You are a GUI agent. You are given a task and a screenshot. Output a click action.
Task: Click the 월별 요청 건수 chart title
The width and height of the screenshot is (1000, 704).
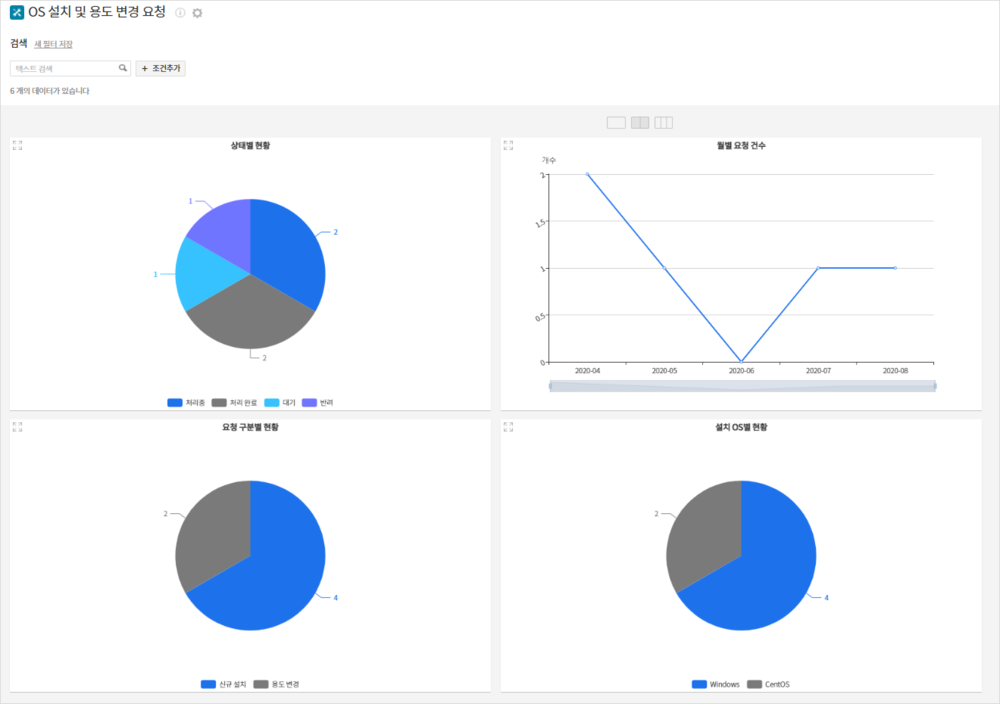(x=741, y=145)
